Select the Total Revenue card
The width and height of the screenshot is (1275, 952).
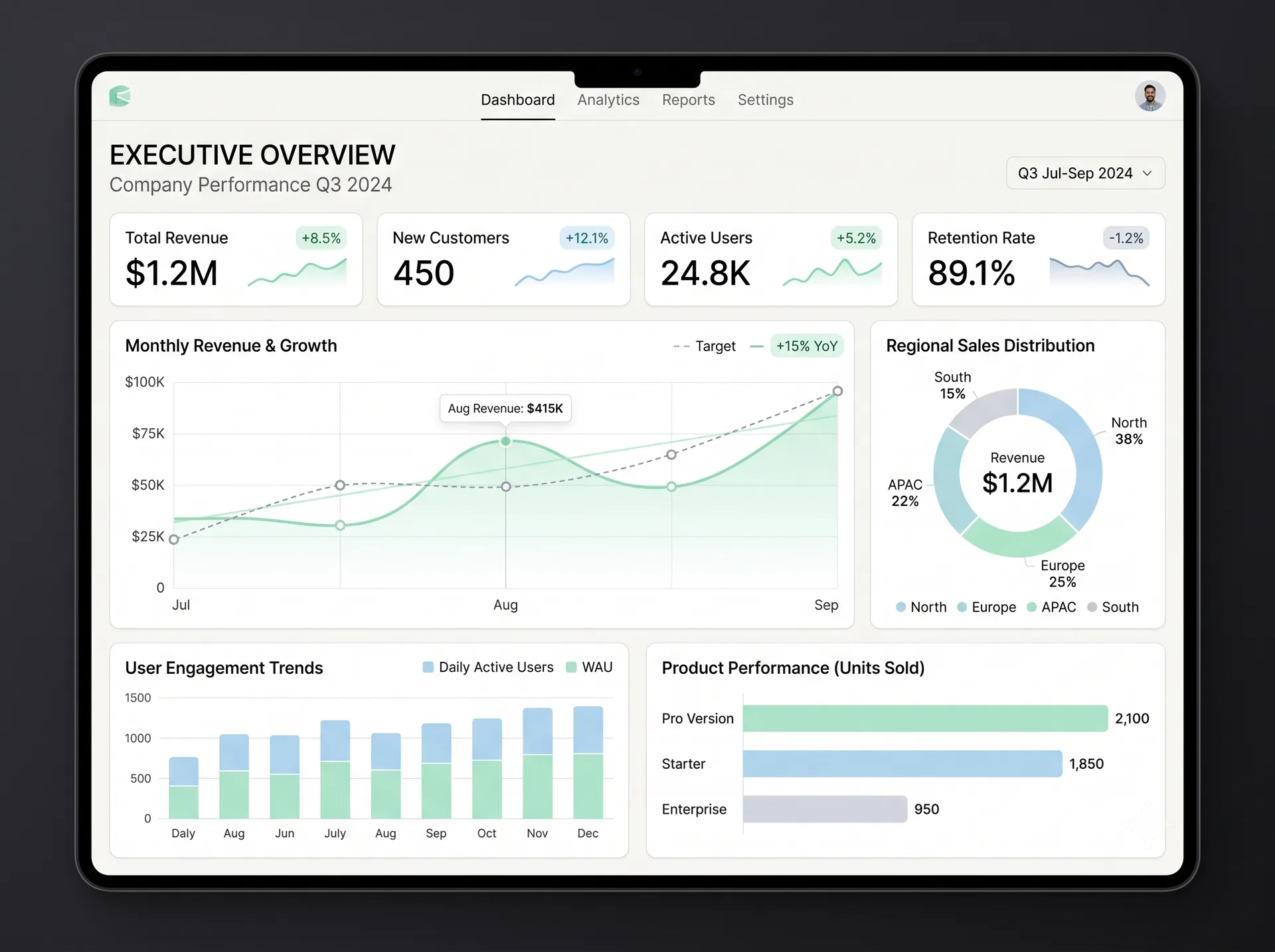point(236,260)
